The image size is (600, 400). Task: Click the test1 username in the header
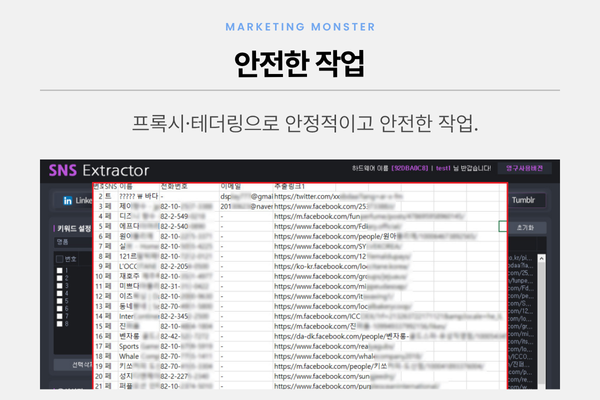pos(443,168)
